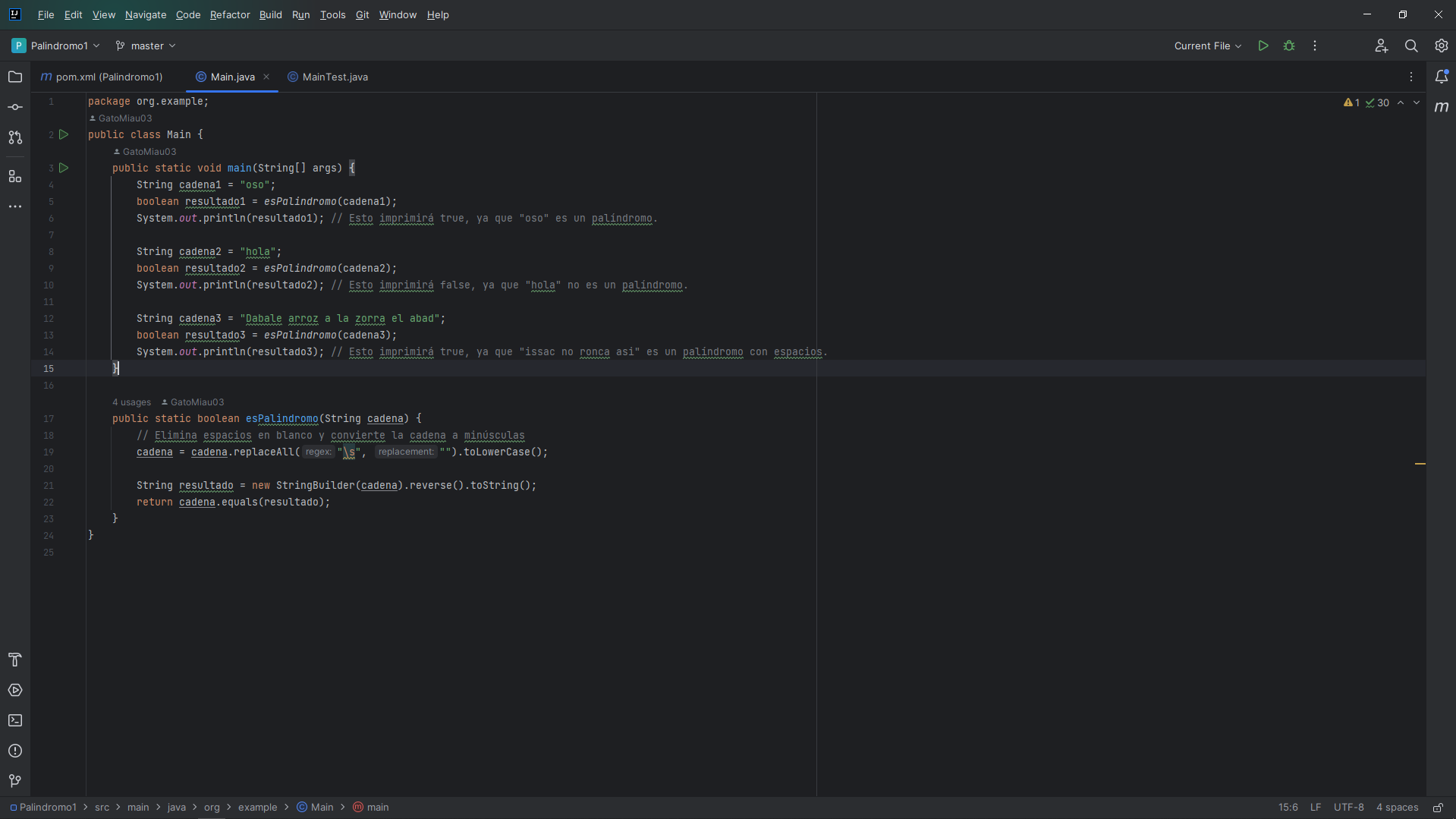Switch to the MainTest.java tab
1456x819 pixels.
click(334, 77)
